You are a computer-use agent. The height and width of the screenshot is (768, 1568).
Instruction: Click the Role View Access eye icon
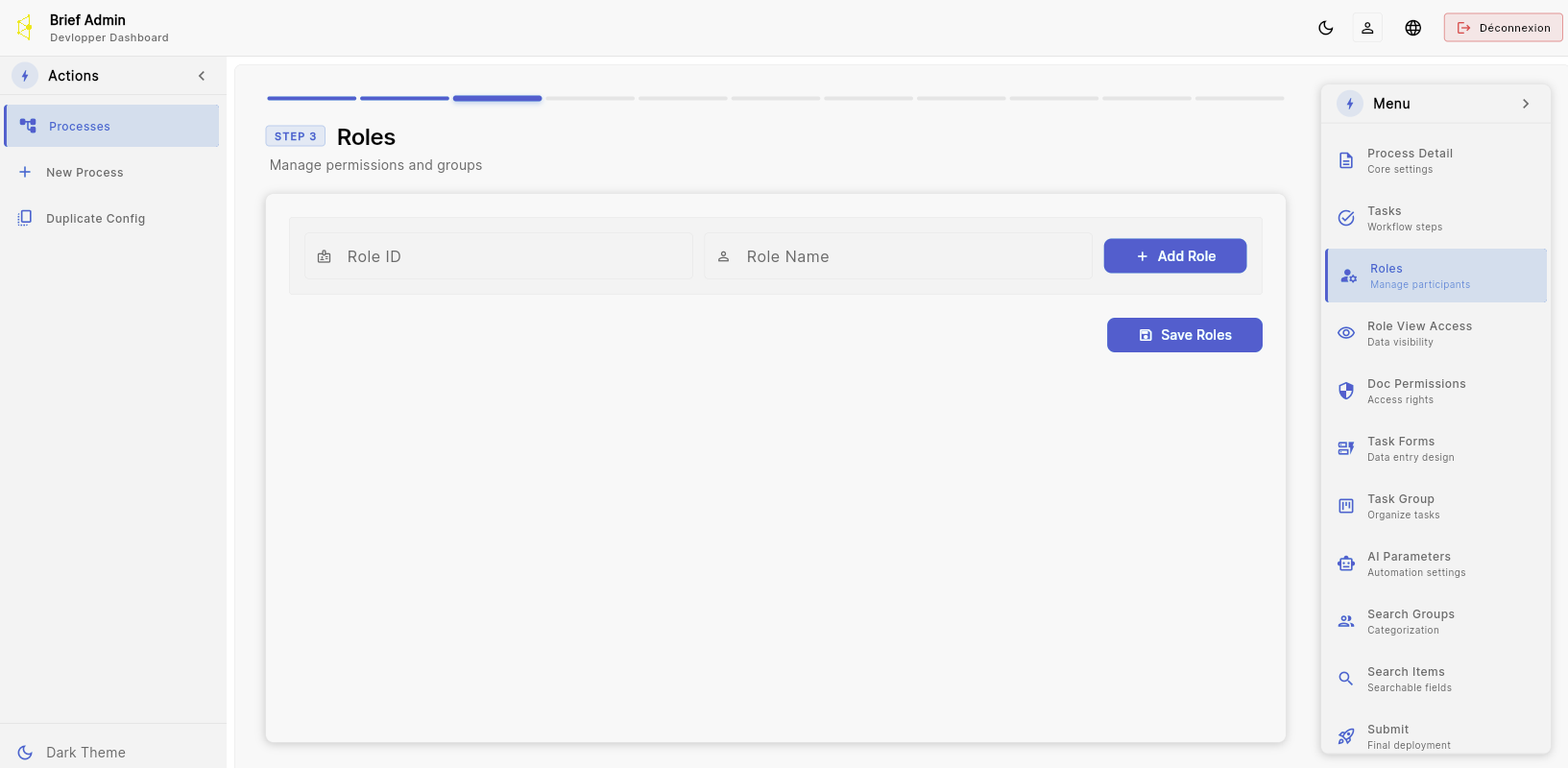1346,333
